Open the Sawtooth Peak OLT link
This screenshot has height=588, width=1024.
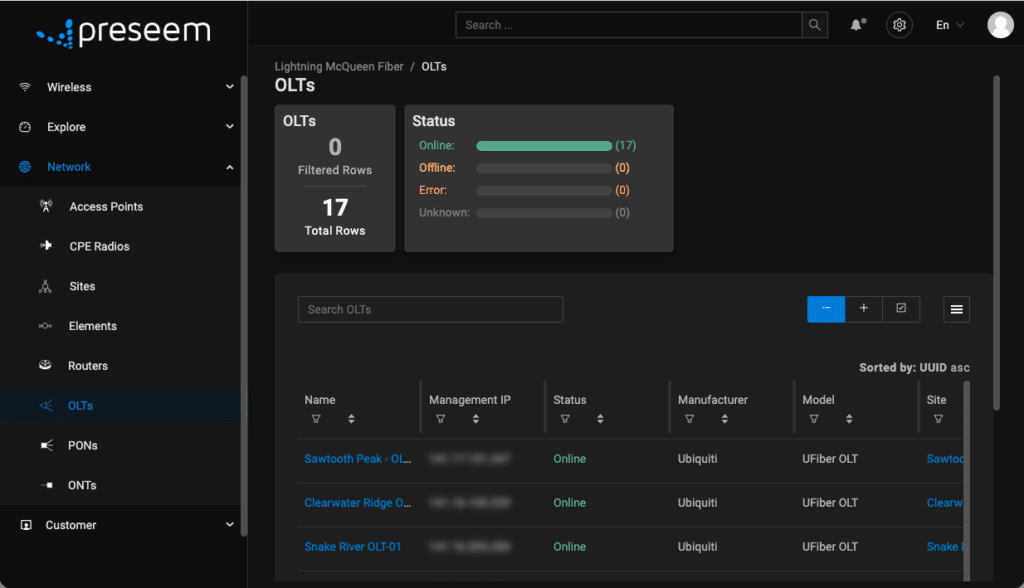click(x=358, y=459)
